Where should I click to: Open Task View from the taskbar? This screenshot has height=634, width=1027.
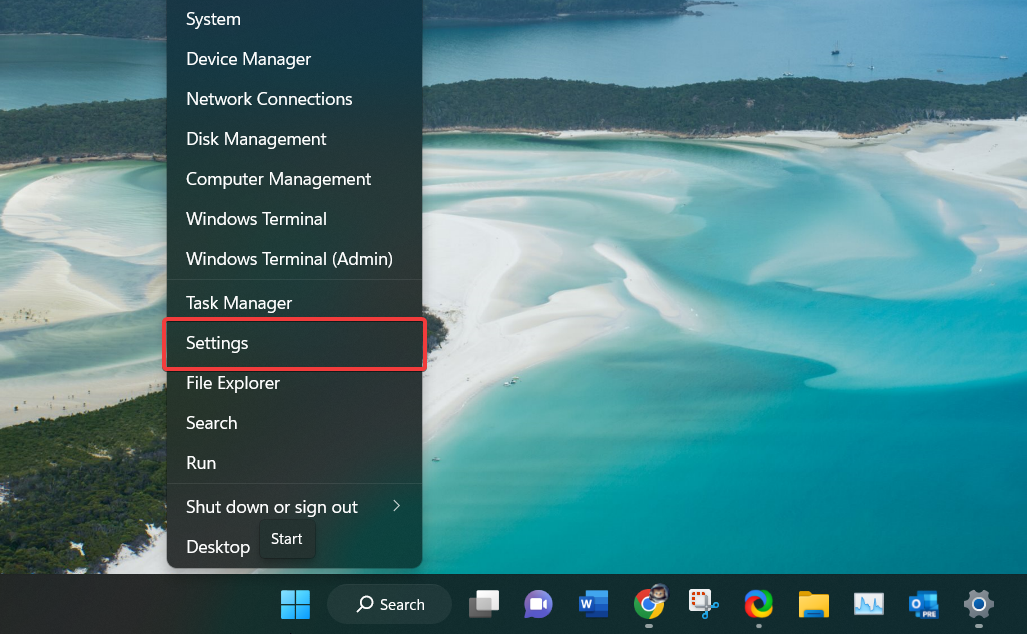tap(485, 604)
